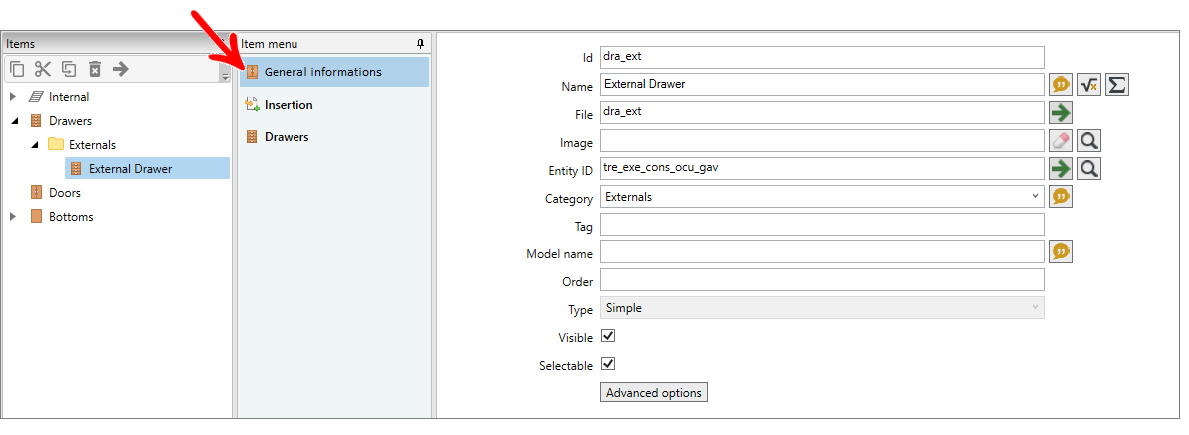Click the Tag input field
This screenshot has height=435, width=1189.
(x=822, y=224)
